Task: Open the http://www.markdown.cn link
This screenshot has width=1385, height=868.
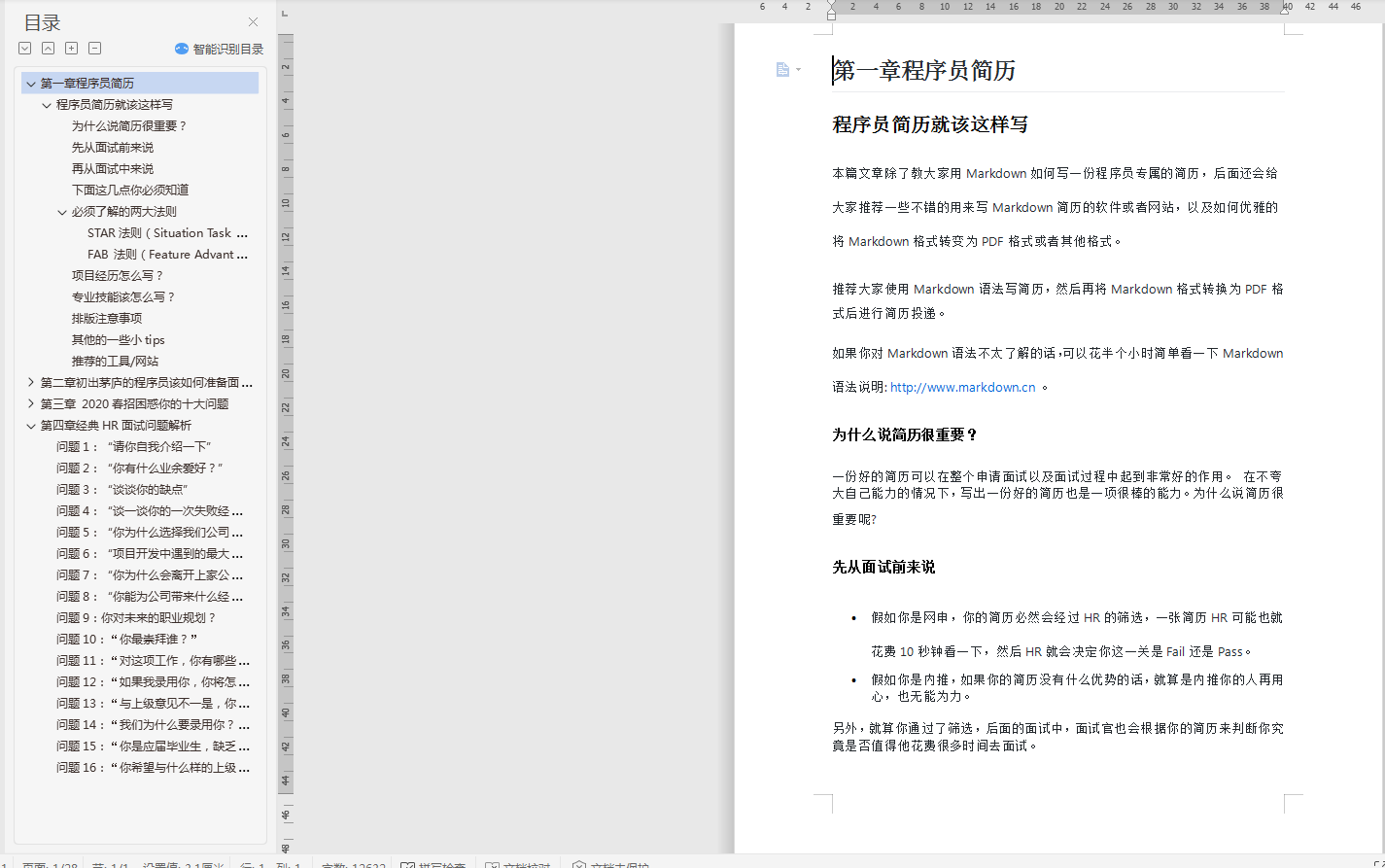Action: coord(962,387)
